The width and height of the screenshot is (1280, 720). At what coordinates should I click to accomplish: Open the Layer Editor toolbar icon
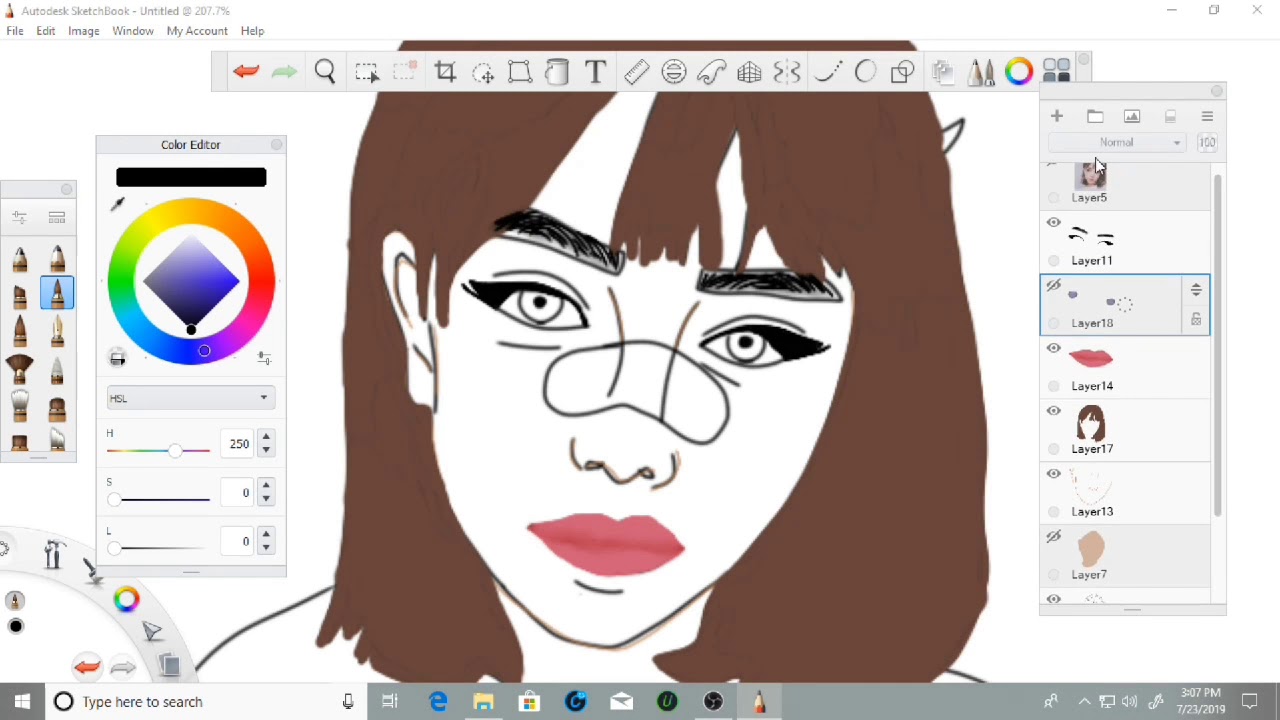(x=942, y=72)
